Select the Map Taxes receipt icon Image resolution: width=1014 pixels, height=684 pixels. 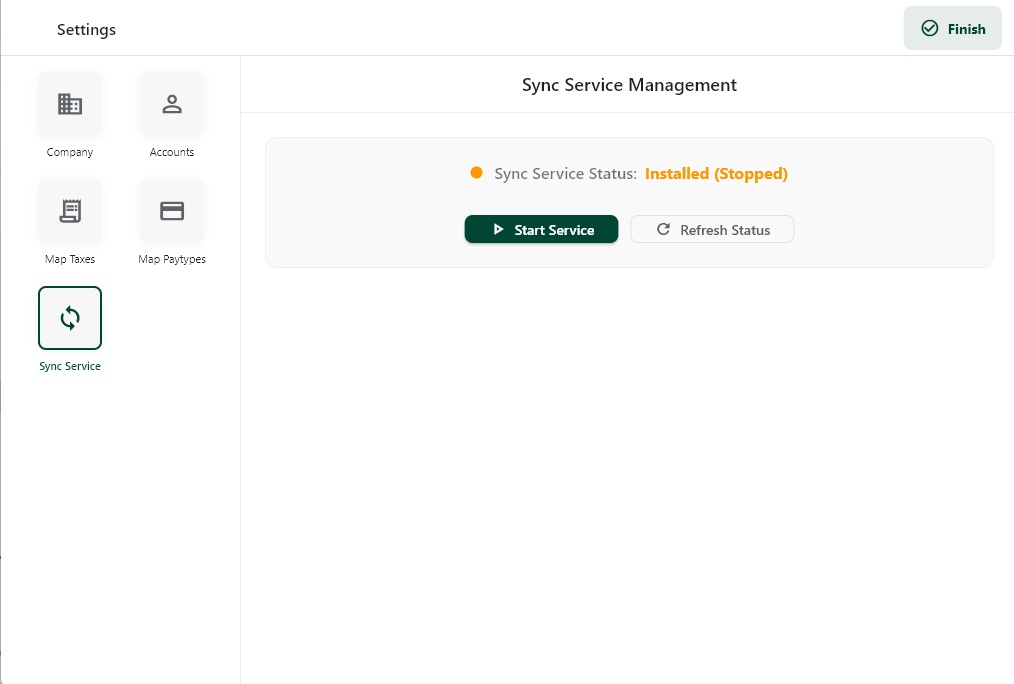point(70,211)
